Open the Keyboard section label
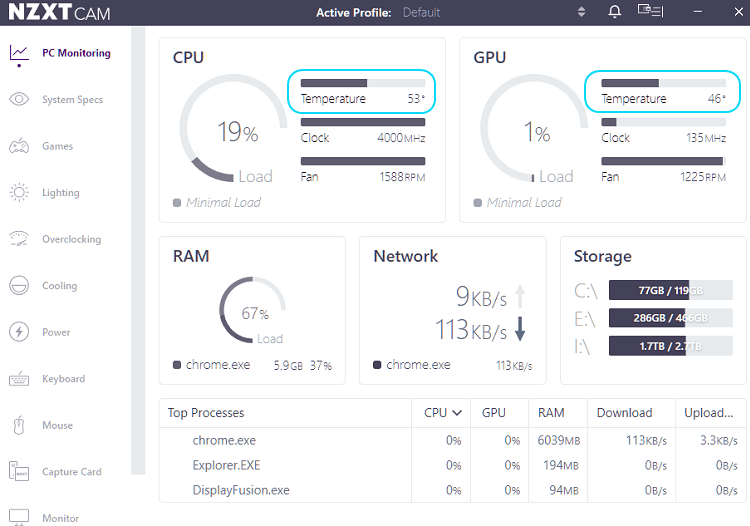 point(64,379)
